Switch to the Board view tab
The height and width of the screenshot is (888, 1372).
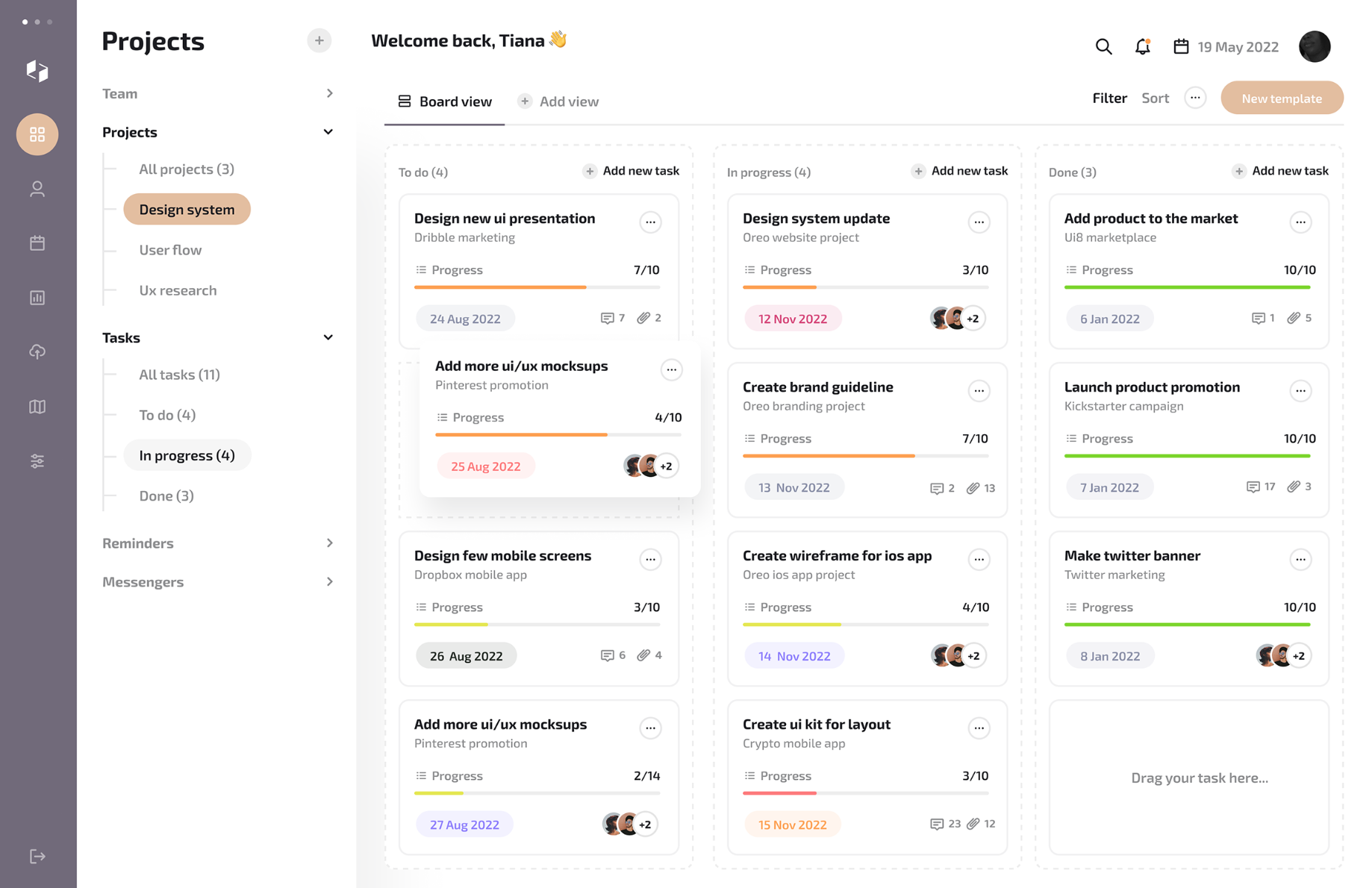tap(445, 101)
